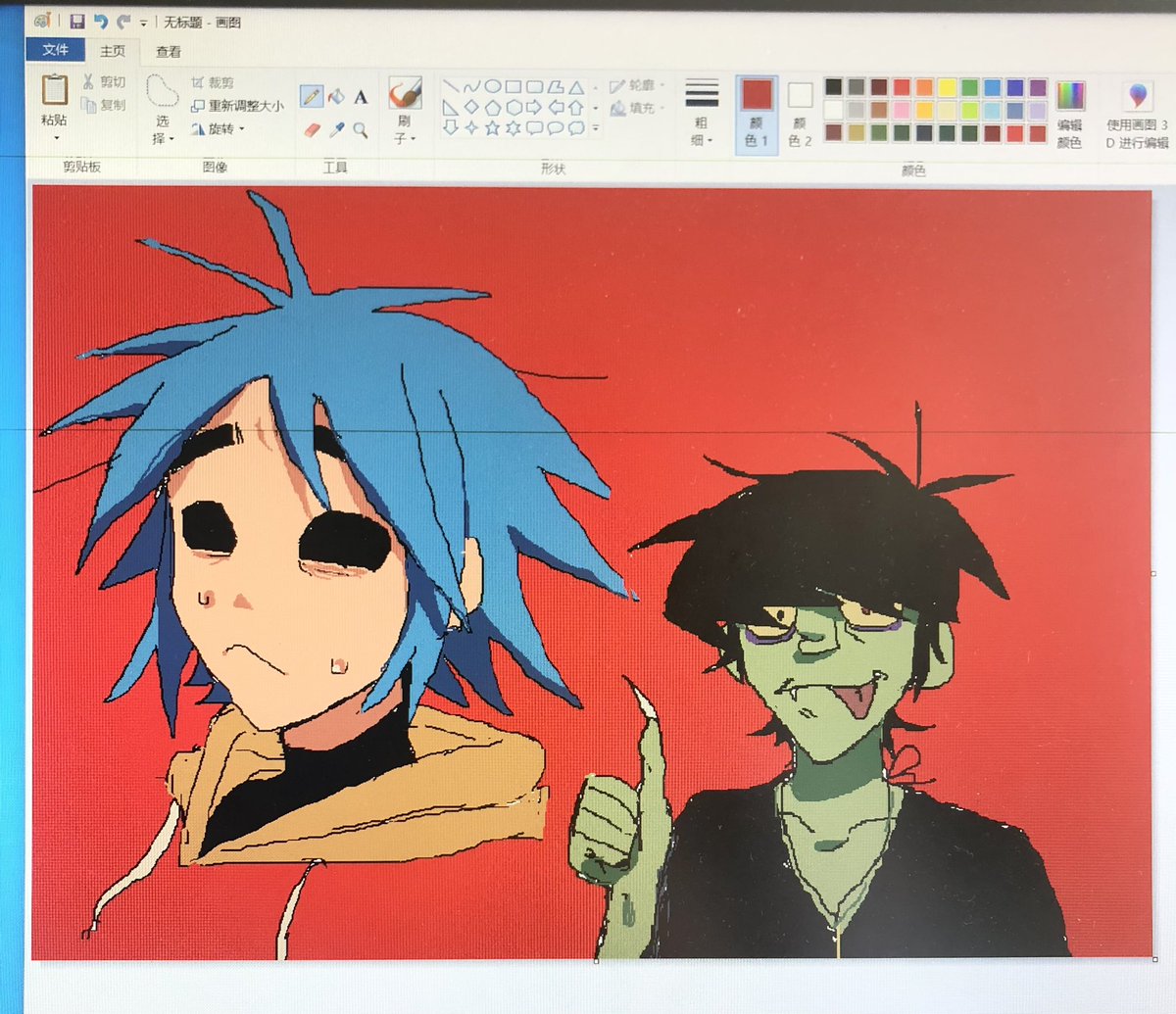
Task: Click the Copy (复制) button
Action: click(104, 104)
